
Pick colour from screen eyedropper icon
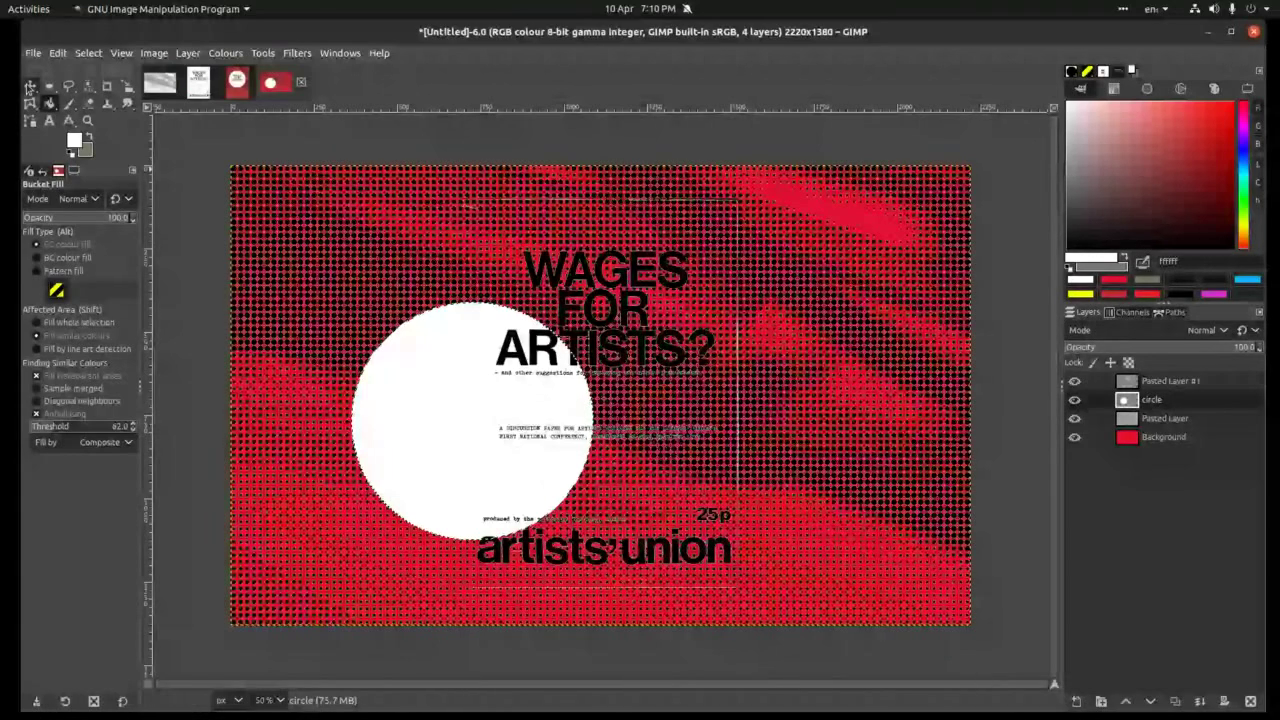pyautogui.click(x=1143, y=262)
